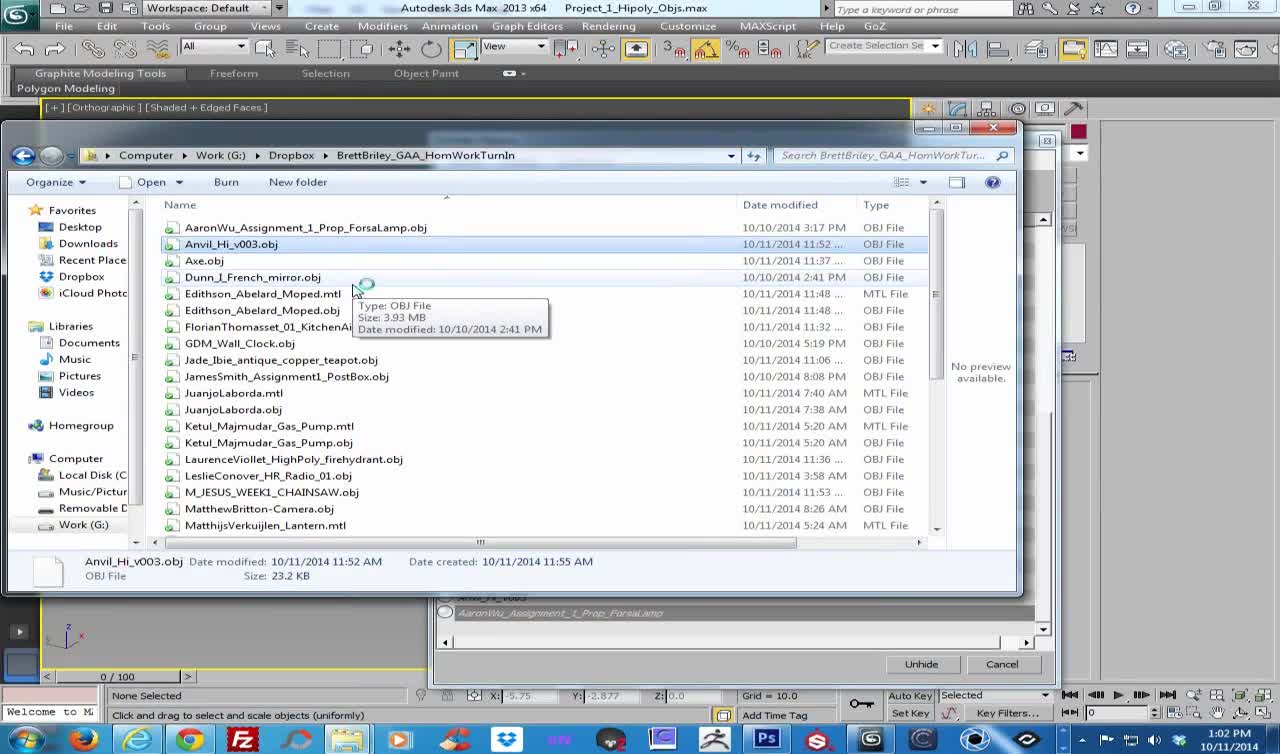This screenshot has height=754, width=1280.
Task: Click Go to Start playback button
Action: click(x=1071, y=695)
